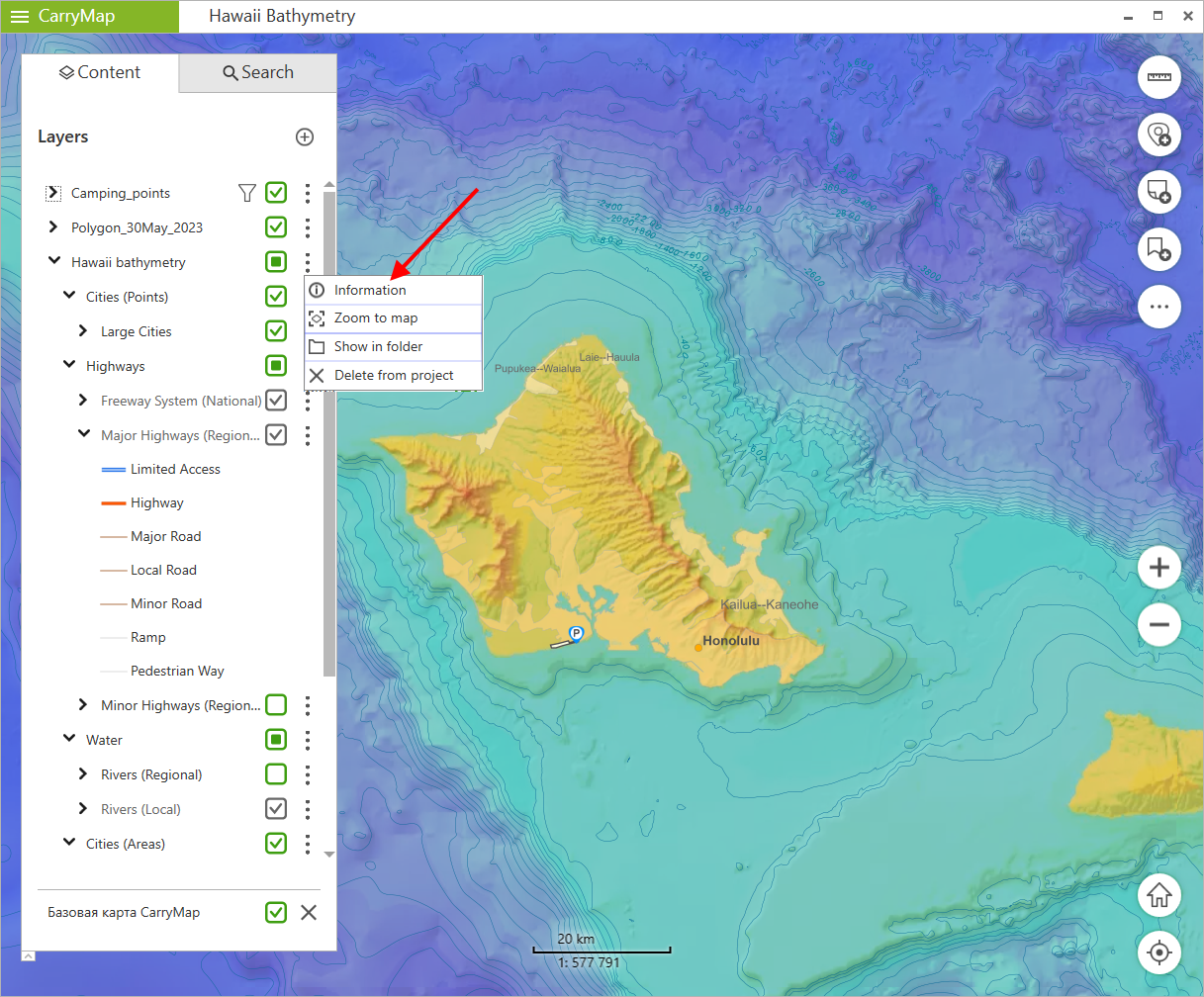Click the map zoom out button

click(x=1158, y=625)
